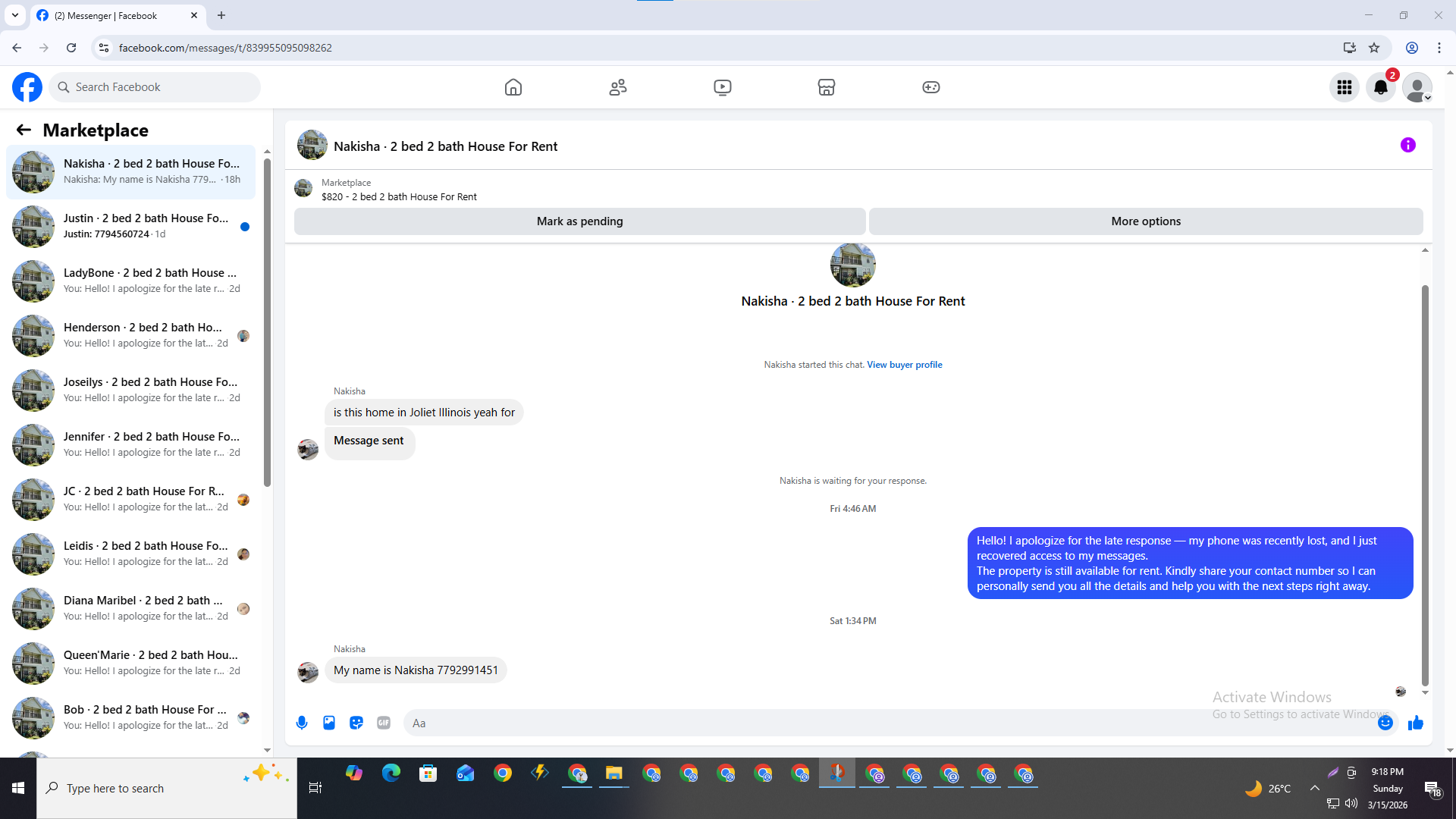Click the Facebook logo
The image size is (1456, 819).
click(27, 87)
